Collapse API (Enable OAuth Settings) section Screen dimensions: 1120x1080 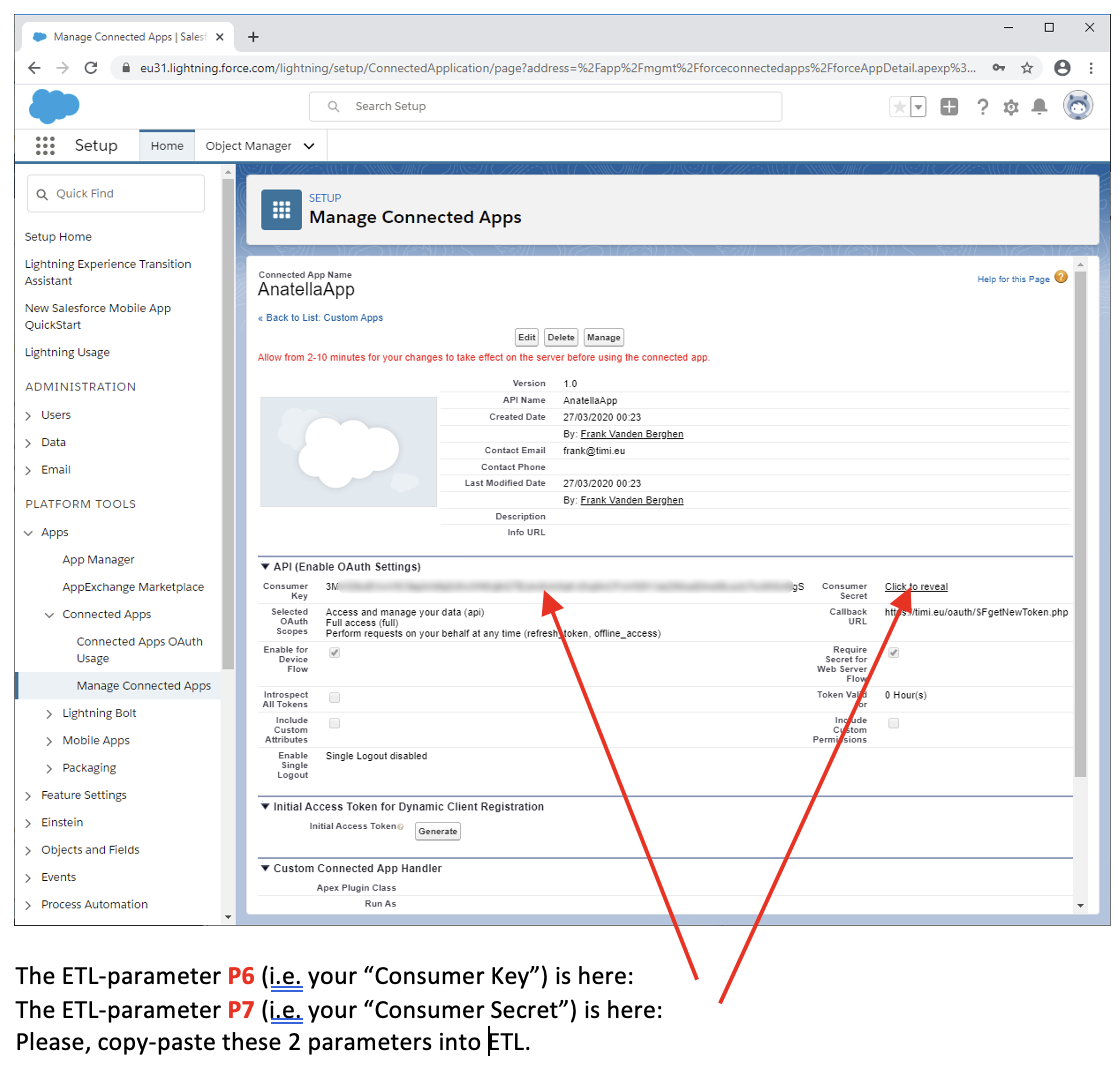(265, 567)
